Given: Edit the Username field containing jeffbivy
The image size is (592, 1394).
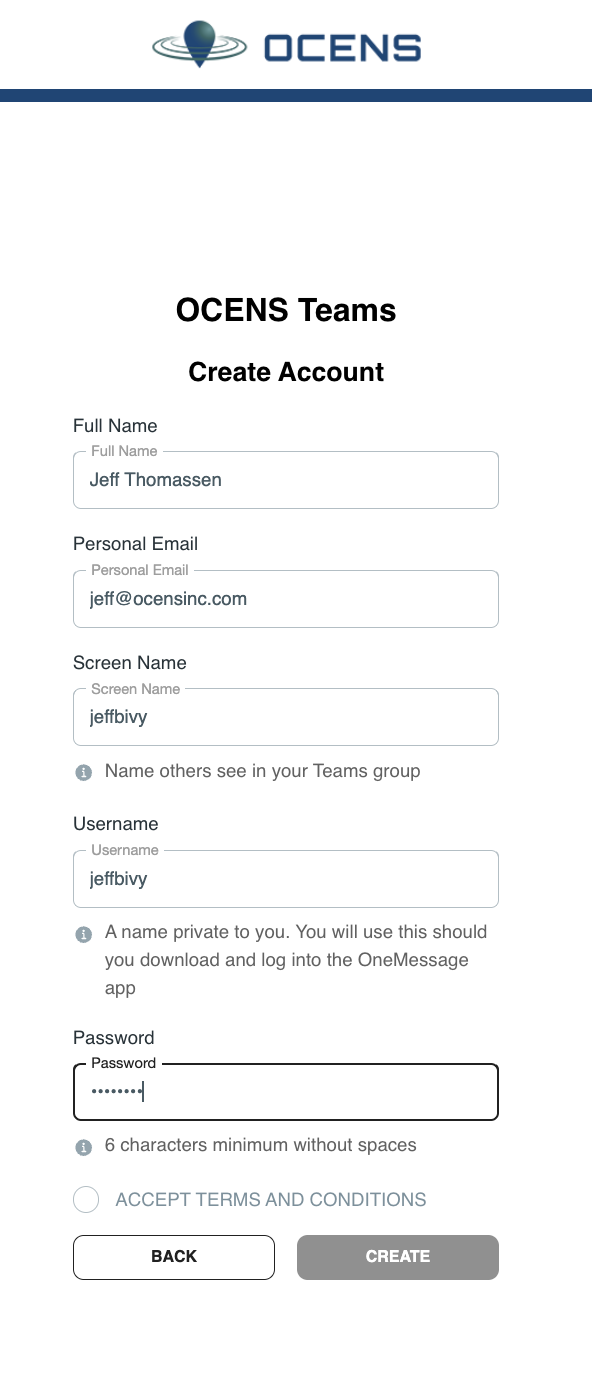Looking at the screenshot, I should pos(286,879).
